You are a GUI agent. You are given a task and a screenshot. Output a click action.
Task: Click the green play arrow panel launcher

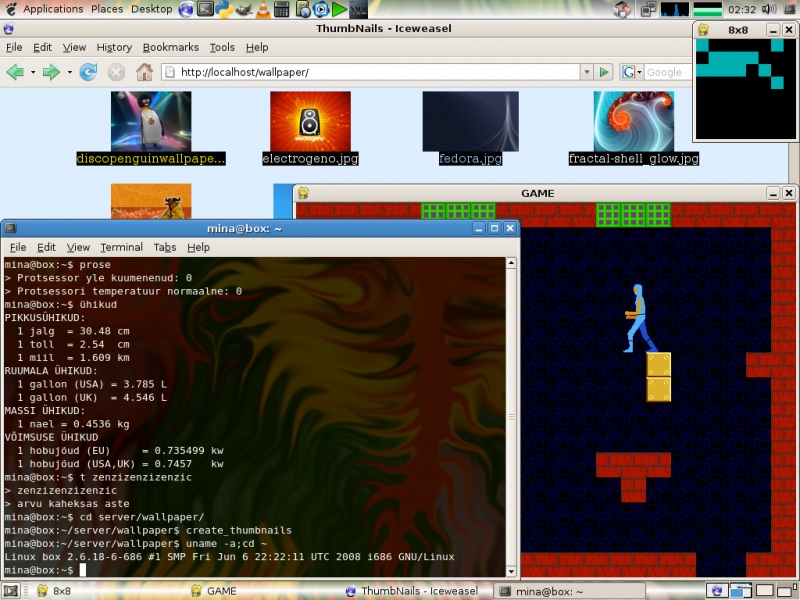[x=339, y=9]
